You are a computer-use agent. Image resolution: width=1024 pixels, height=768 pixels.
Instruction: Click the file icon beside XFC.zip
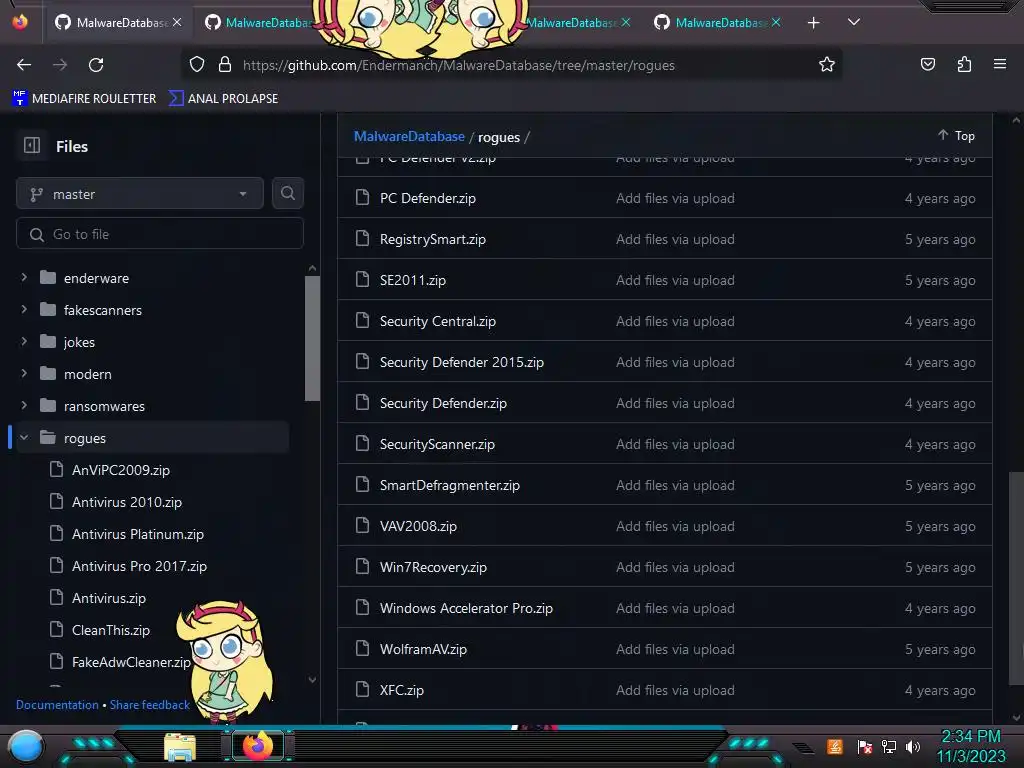pyautogui.click(x=362, y=689)
